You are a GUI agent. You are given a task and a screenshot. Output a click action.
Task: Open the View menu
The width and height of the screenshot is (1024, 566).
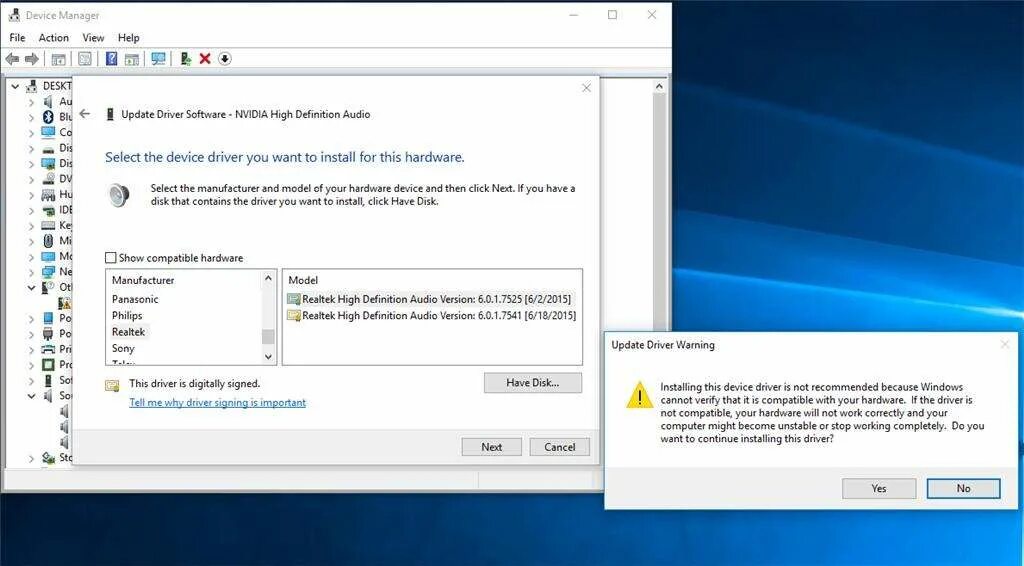click(x=93, y=38)
